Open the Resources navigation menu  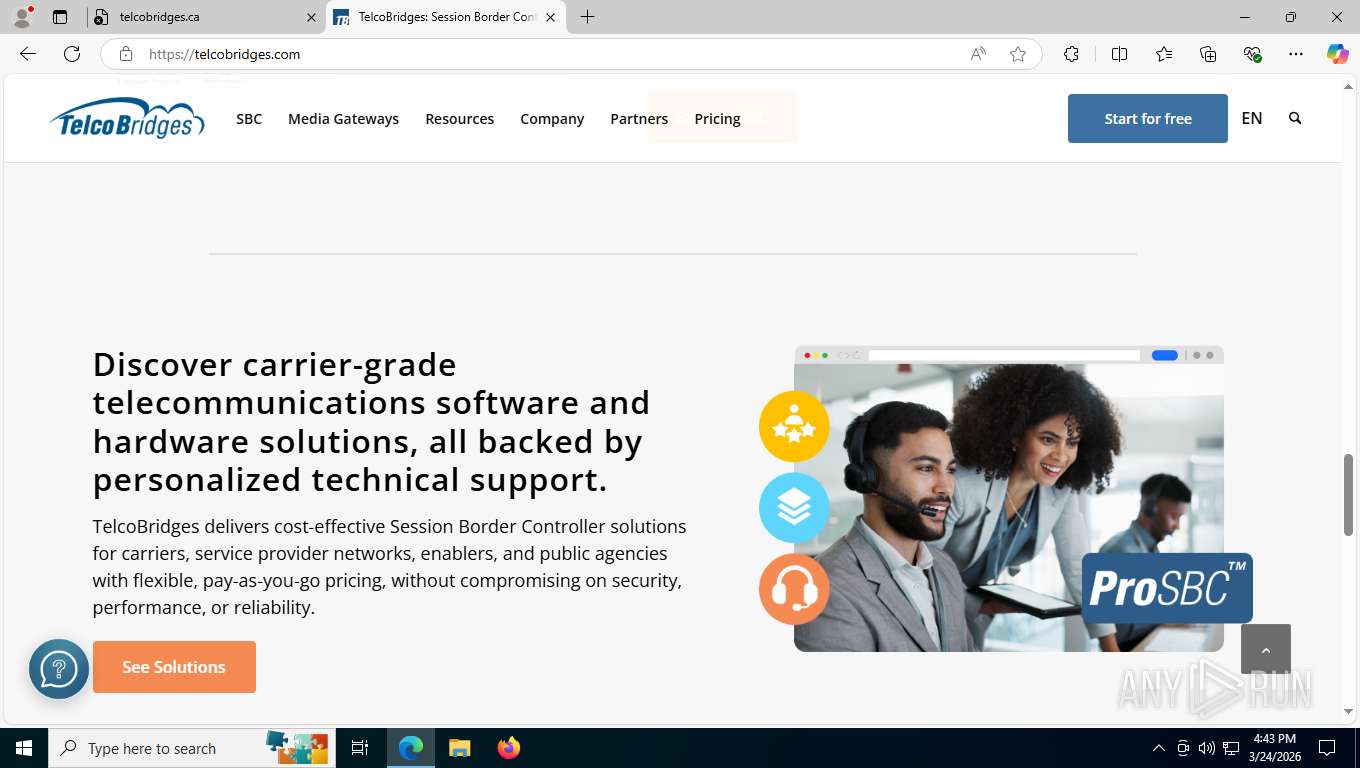coord(459,118)
